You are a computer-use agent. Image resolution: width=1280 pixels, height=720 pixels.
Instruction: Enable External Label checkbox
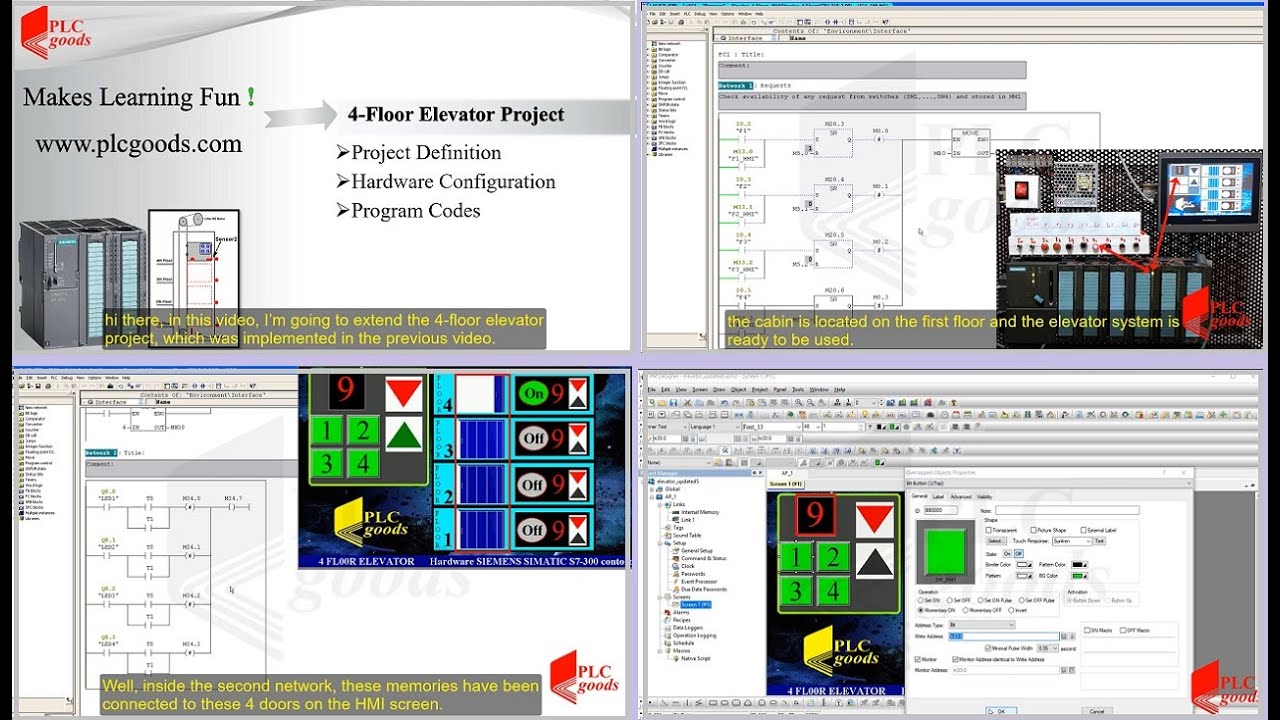point(1083,530)
